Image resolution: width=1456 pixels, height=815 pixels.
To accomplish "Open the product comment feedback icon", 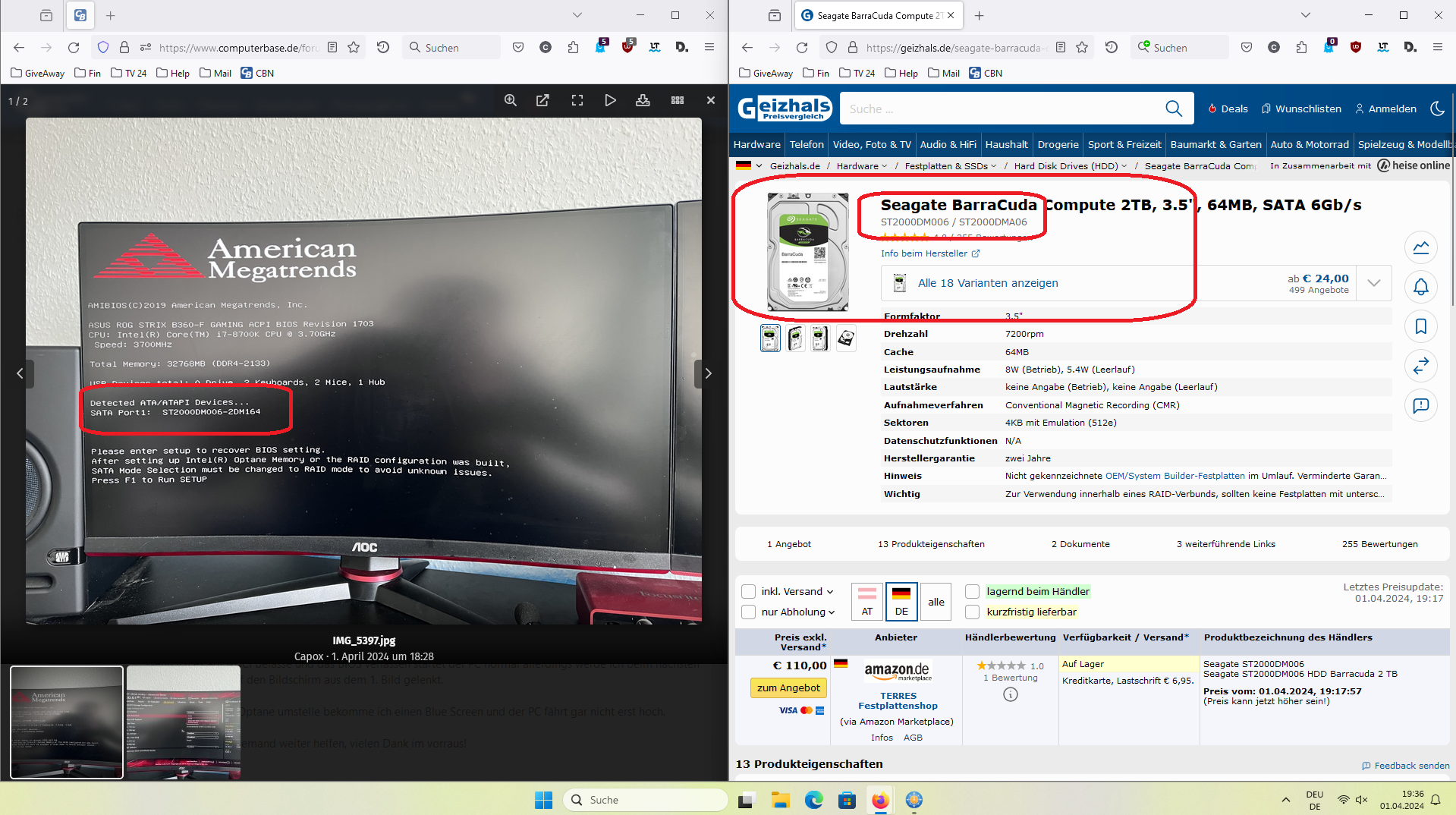I will [x=1420, y=406].
